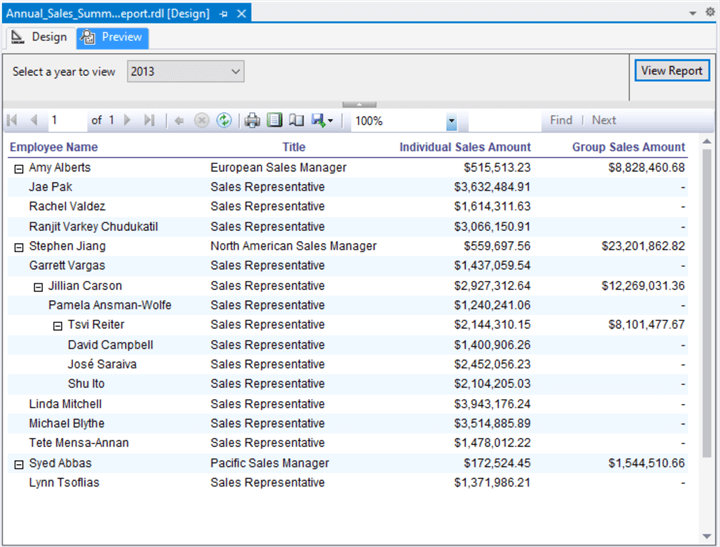Go to previous report page
Screen dimensions: 720x547
point(34,120)
